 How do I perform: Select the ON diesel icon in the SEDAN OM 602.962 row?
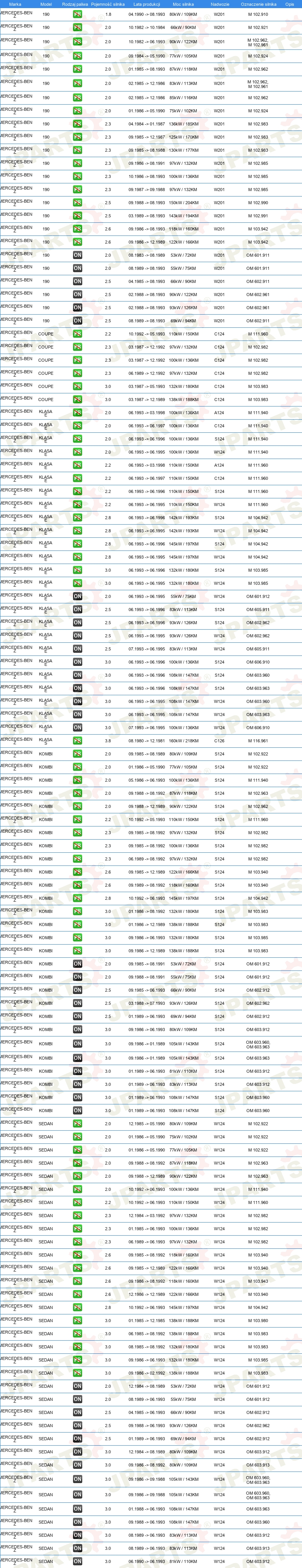(77, 1426)
